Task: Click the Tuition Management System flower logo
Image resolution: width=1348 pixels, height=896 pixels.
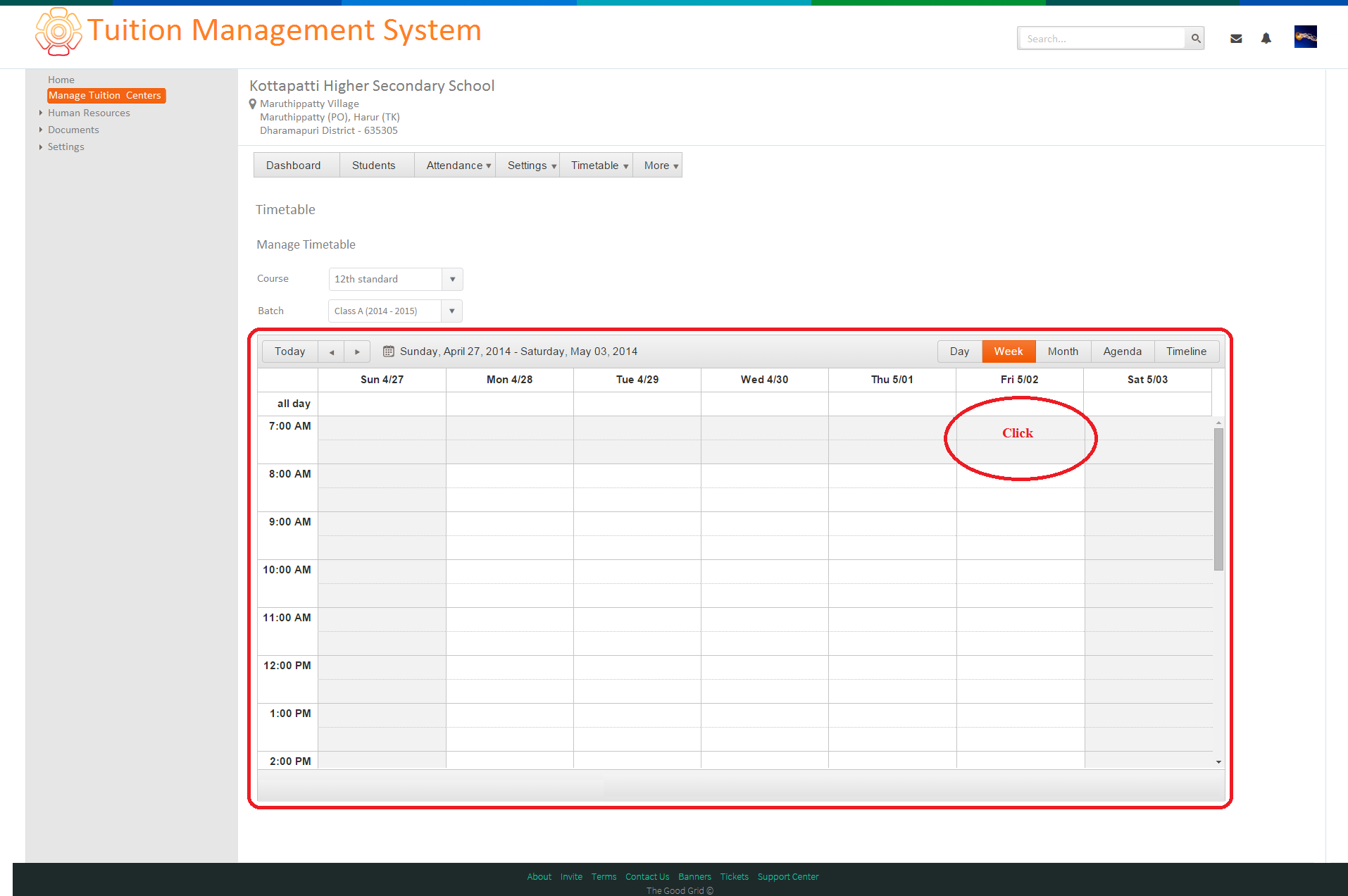Action: tap(58, 32)
